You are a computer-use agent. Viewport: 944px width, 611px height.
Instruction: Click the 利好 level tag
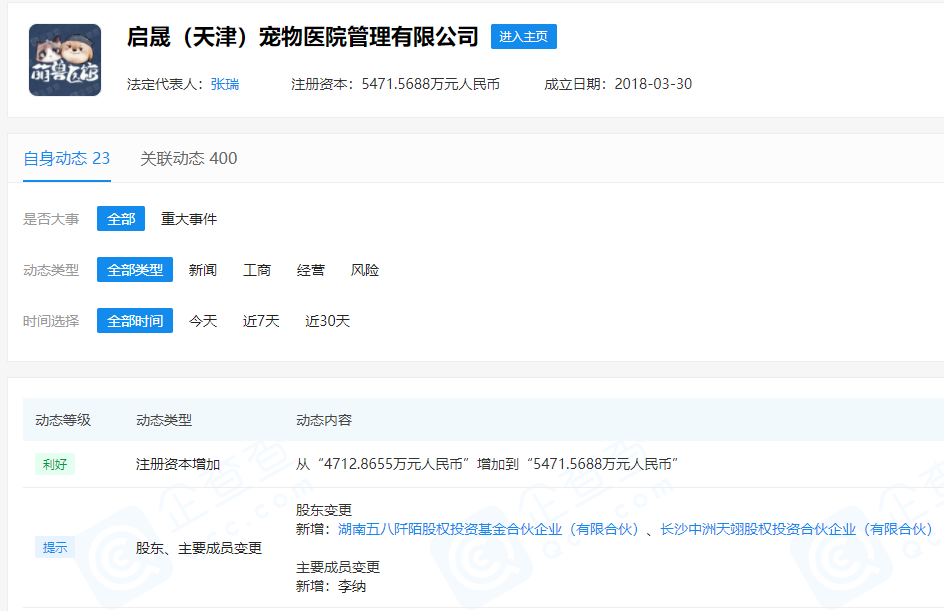pyautogui.click(x=55, y=464)
